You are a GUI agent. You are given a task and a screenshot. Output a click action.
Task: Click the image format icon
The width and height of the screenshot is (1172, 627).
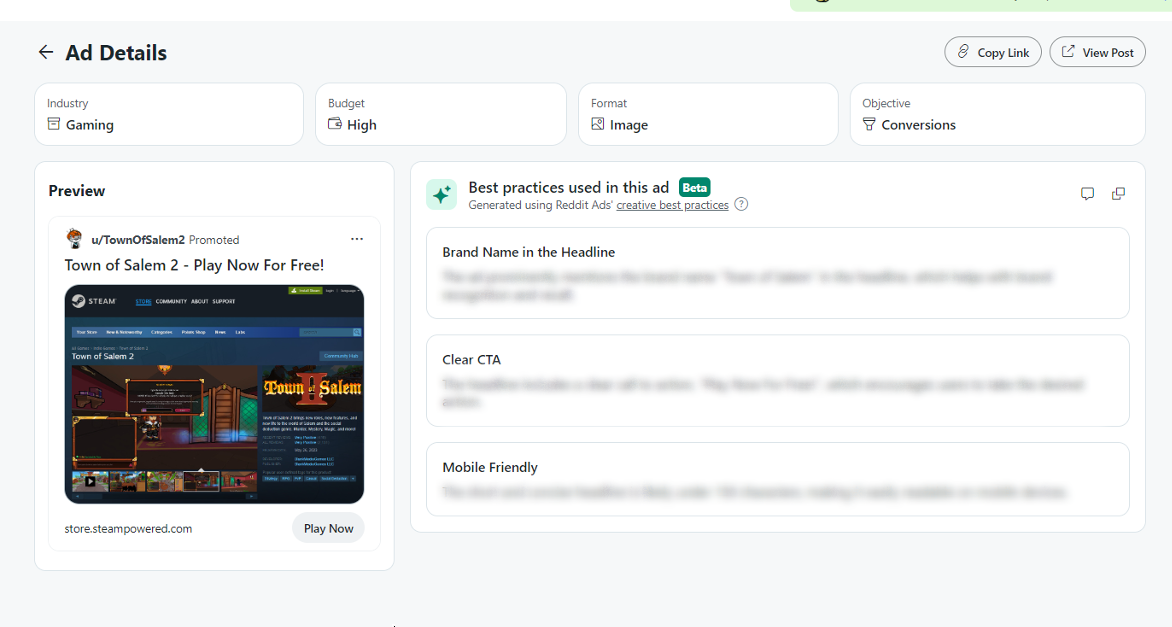pyautogui.click(x=598, y=124)
